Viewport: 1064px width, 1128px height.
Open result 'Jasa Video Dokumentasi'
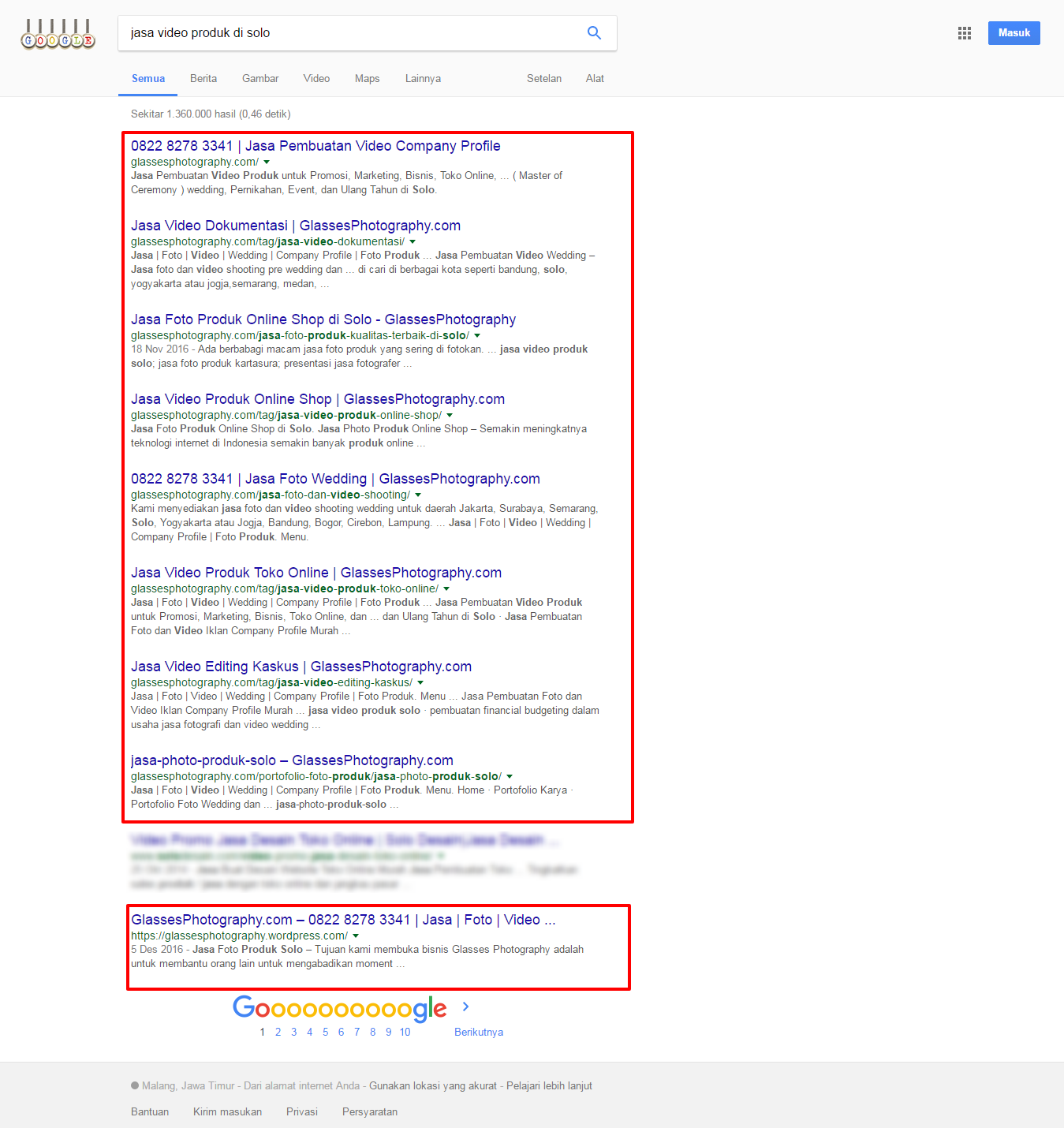click(x=296, y=226)
